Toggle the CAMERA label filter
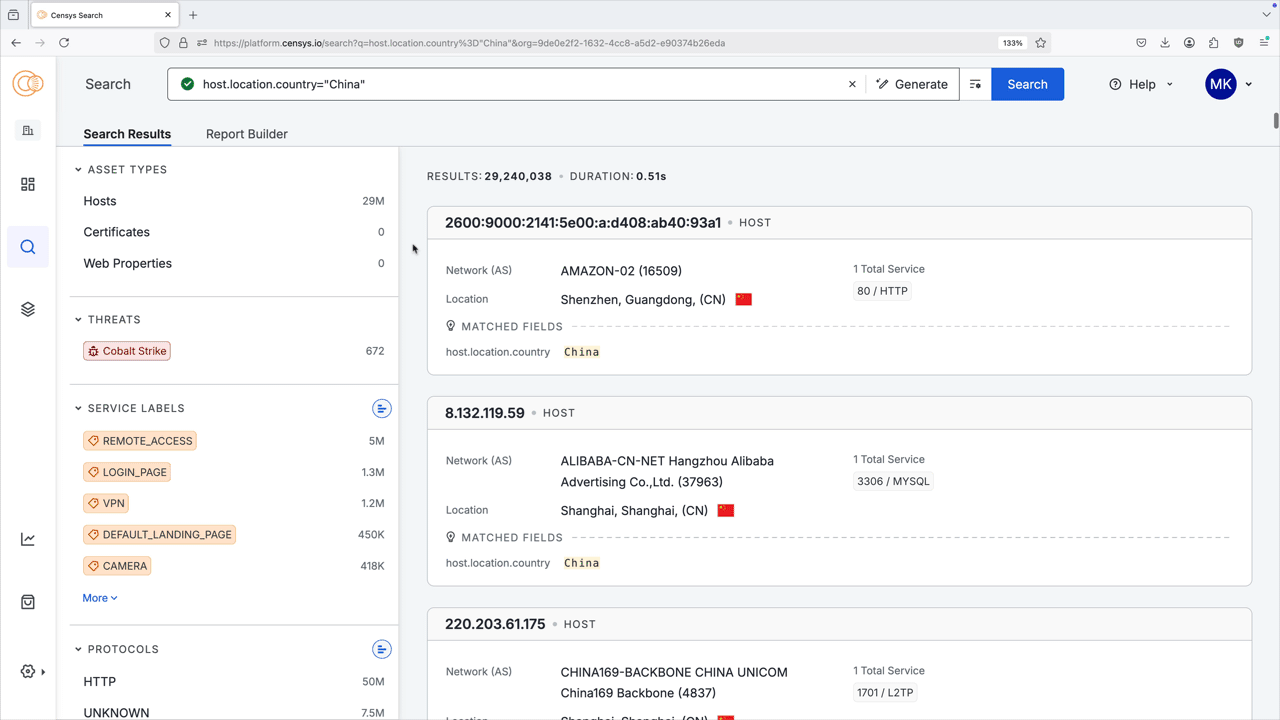Screen dimensions: 1280x720 pos(117,566)
